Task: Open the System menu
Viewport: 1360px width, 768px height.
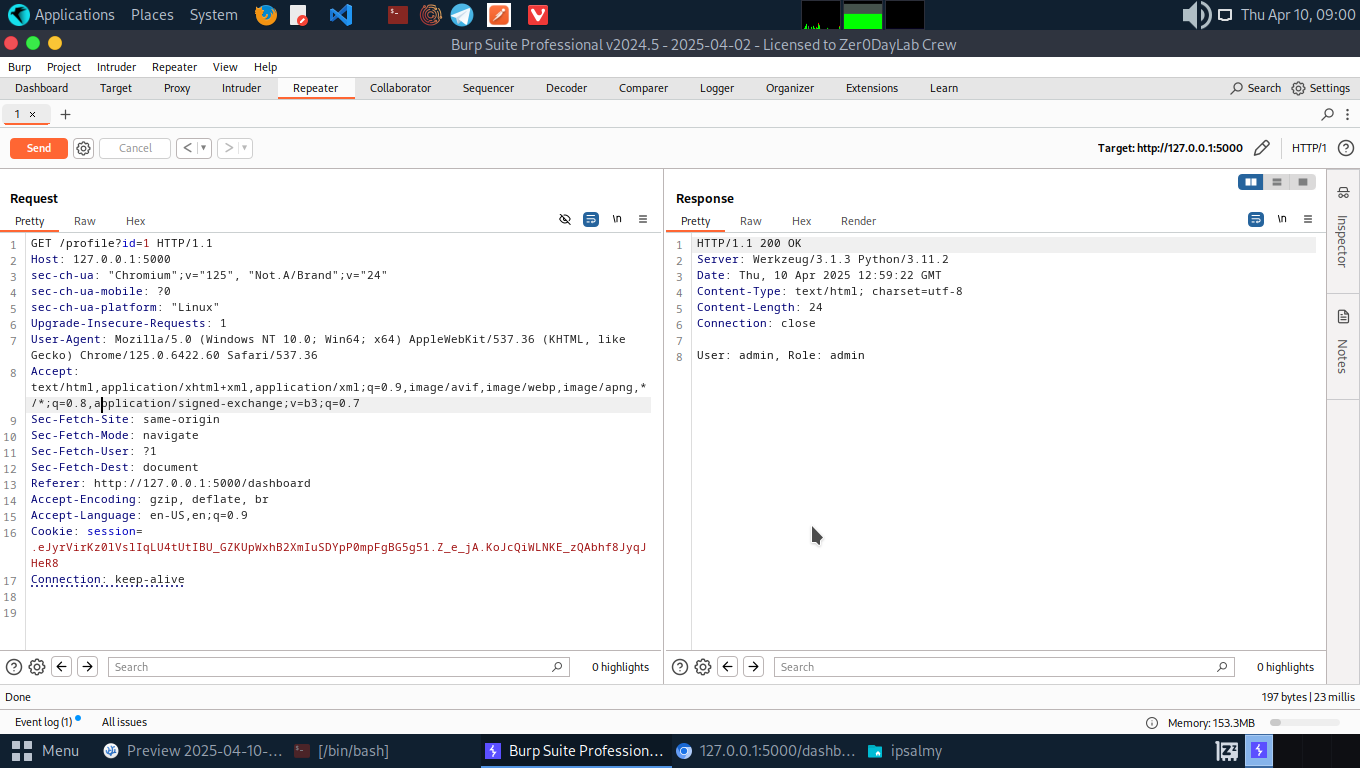Action: coord(213,15)
